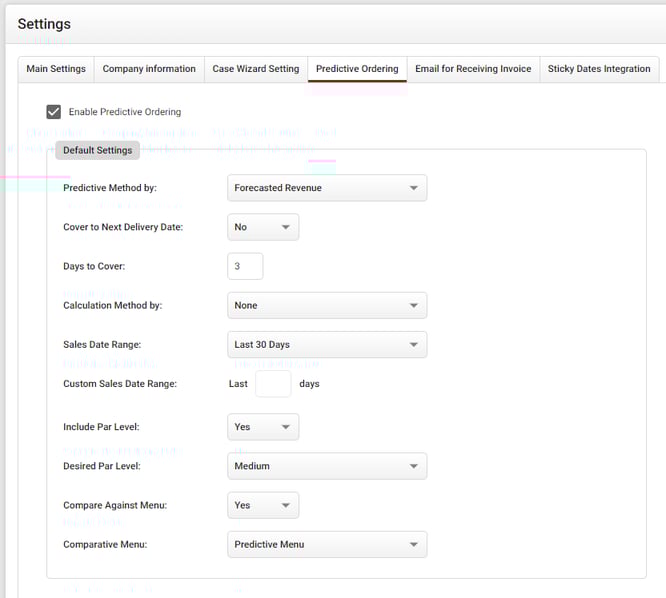The width and height of the screenshot is (666, 598).
Task: Click the Last 30 Days dropdown arrow
Action: 413,345
